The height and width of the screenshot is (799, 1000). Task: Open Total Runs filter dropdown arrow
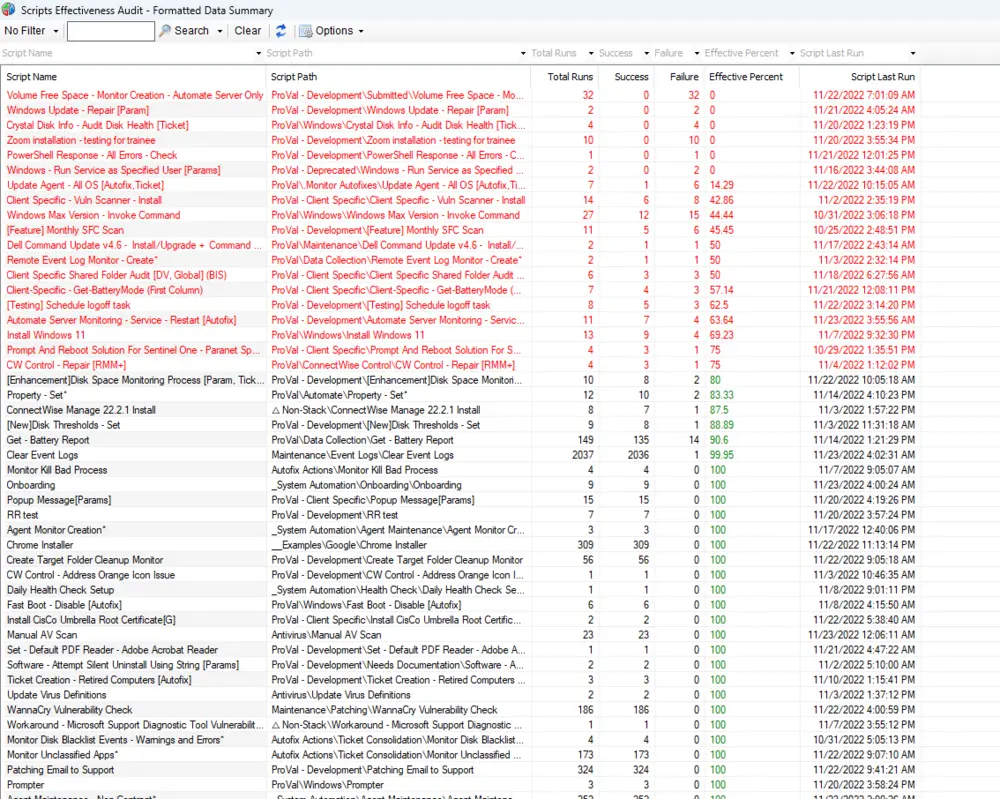pos(591,54)
